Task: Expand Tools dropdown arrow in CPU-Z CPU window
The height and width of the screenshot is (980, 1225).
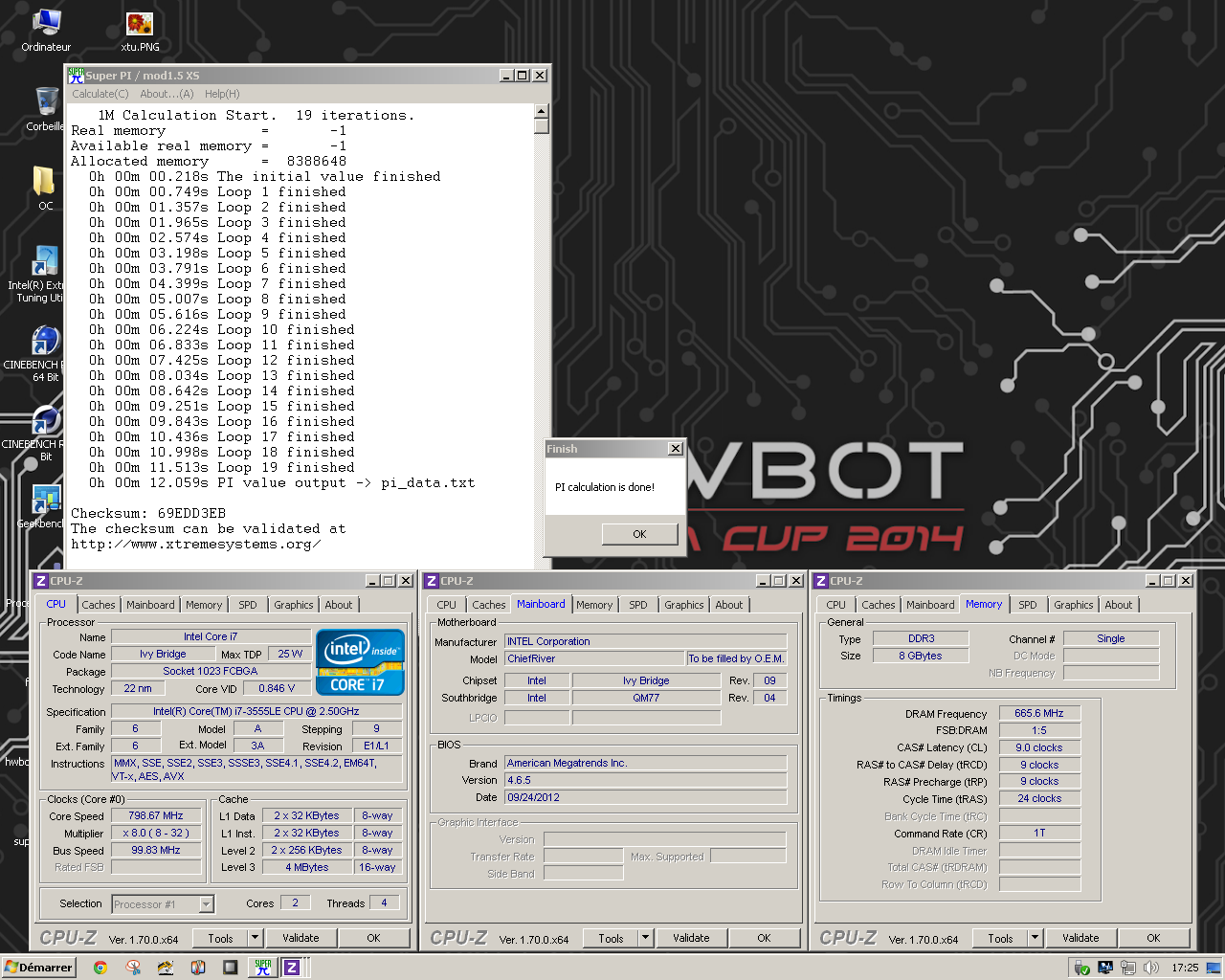Action: (256, 938)
